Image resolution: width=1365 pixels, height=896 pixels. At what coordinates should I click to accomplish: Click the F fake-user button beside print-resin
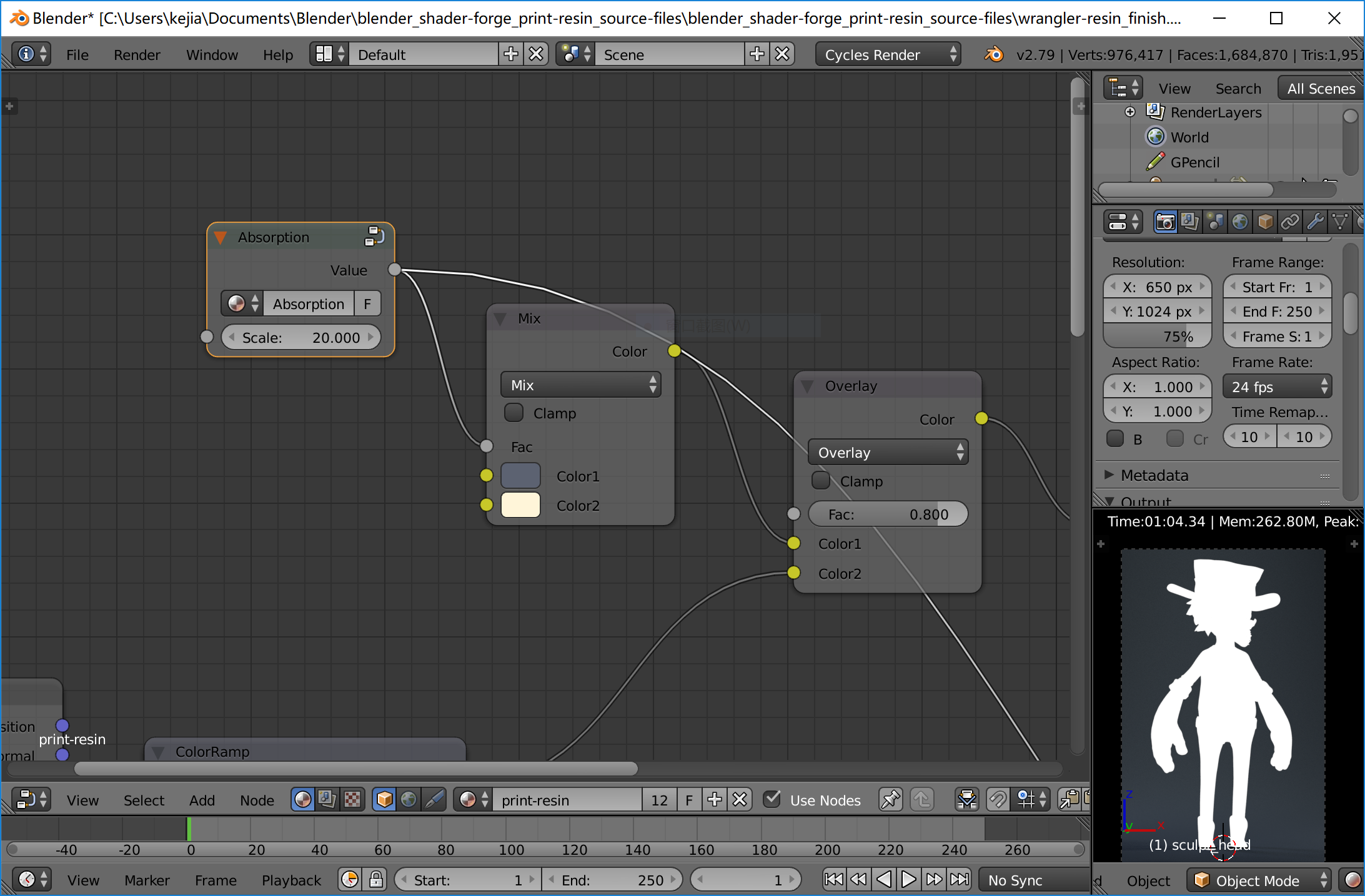tap(688, 800)
